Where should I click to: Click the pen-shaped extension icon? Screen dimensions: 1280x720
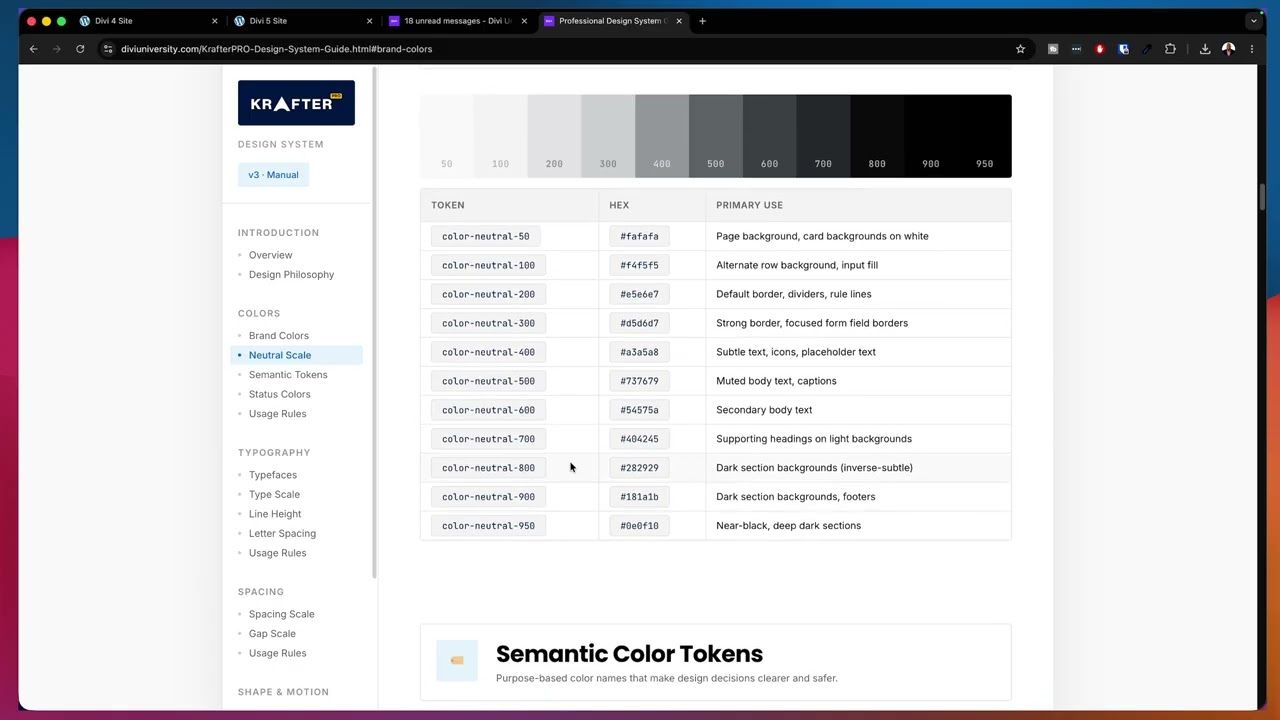coord(1147,49)
